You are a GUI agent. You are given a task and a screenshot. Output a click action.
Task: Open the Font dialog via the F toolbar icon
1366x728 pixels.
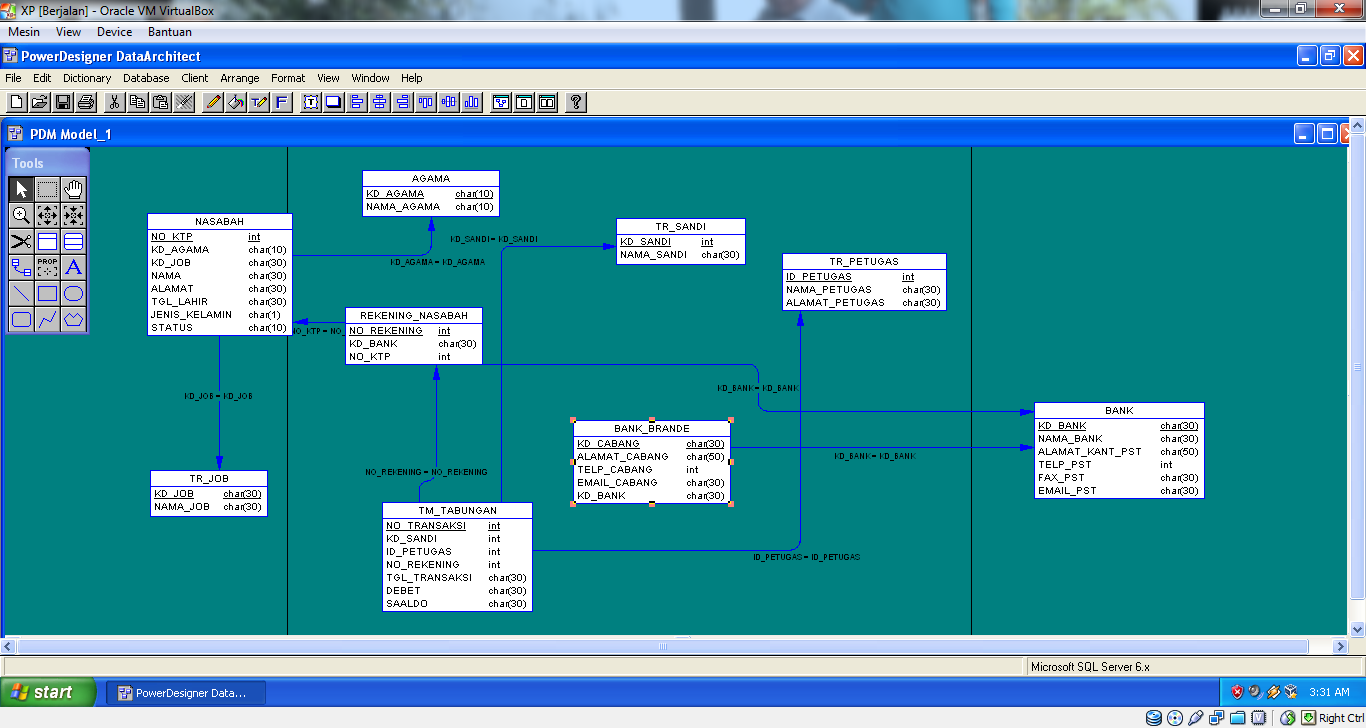tap(280, 101)
